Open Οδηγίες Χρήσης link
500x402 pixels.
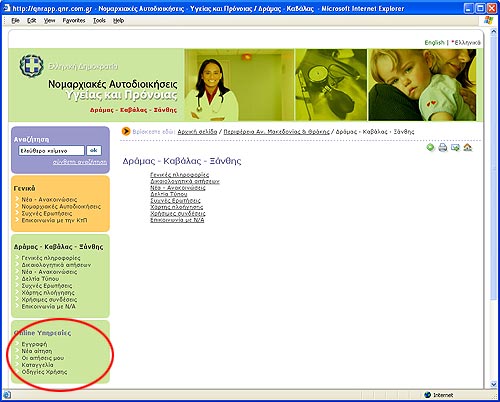pyautogui.click(x=44, y=372)
